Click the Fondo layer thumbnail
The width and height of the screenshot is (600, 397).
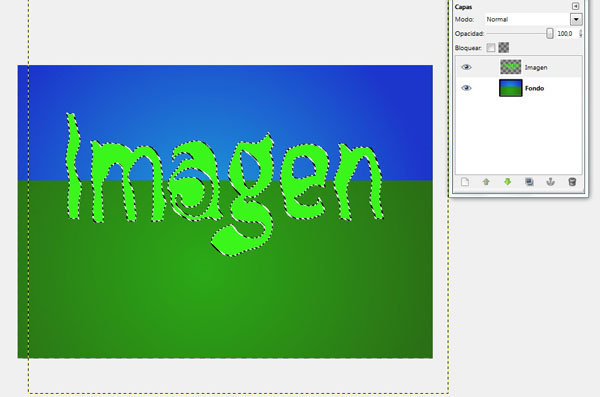coord(510,88)
